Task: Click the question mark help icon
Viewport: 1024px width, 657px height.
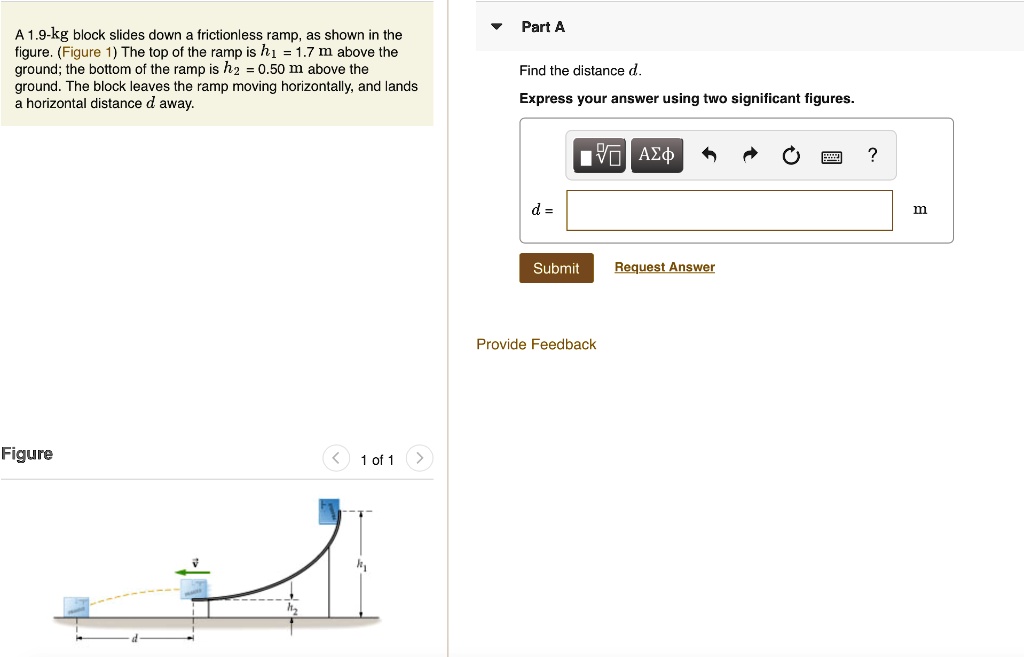Action: point(871,154)
